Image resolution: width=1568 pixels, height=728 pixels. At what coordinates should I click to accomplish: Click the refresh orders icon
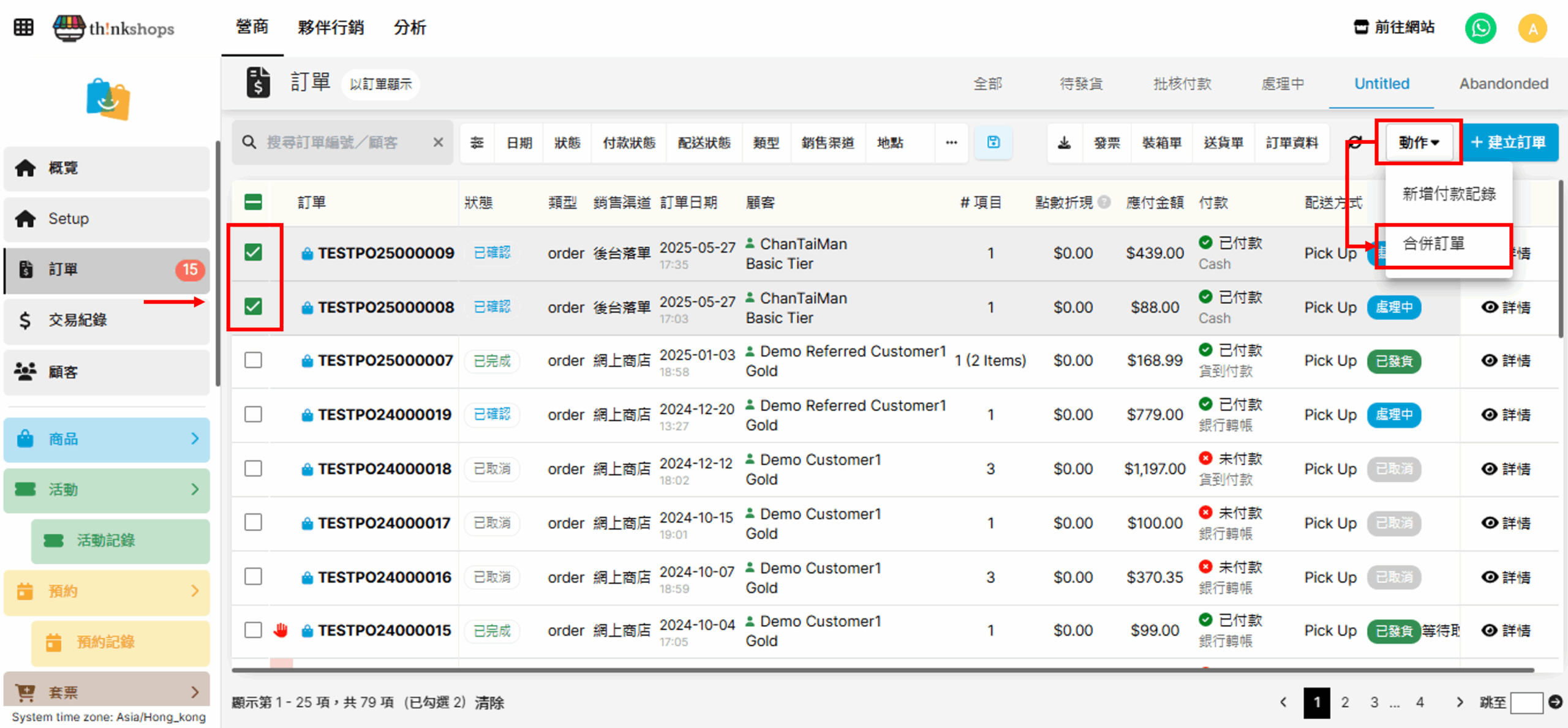tap(1355, 143)
